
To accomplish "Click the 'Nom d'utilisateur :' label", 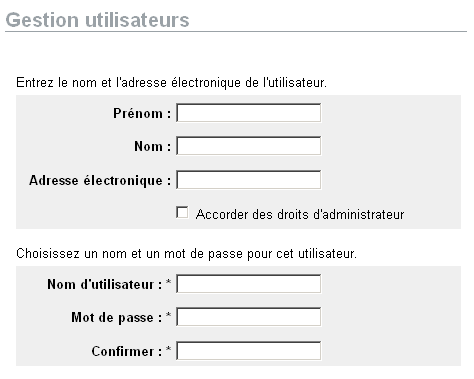I will (x=105, y=284).
